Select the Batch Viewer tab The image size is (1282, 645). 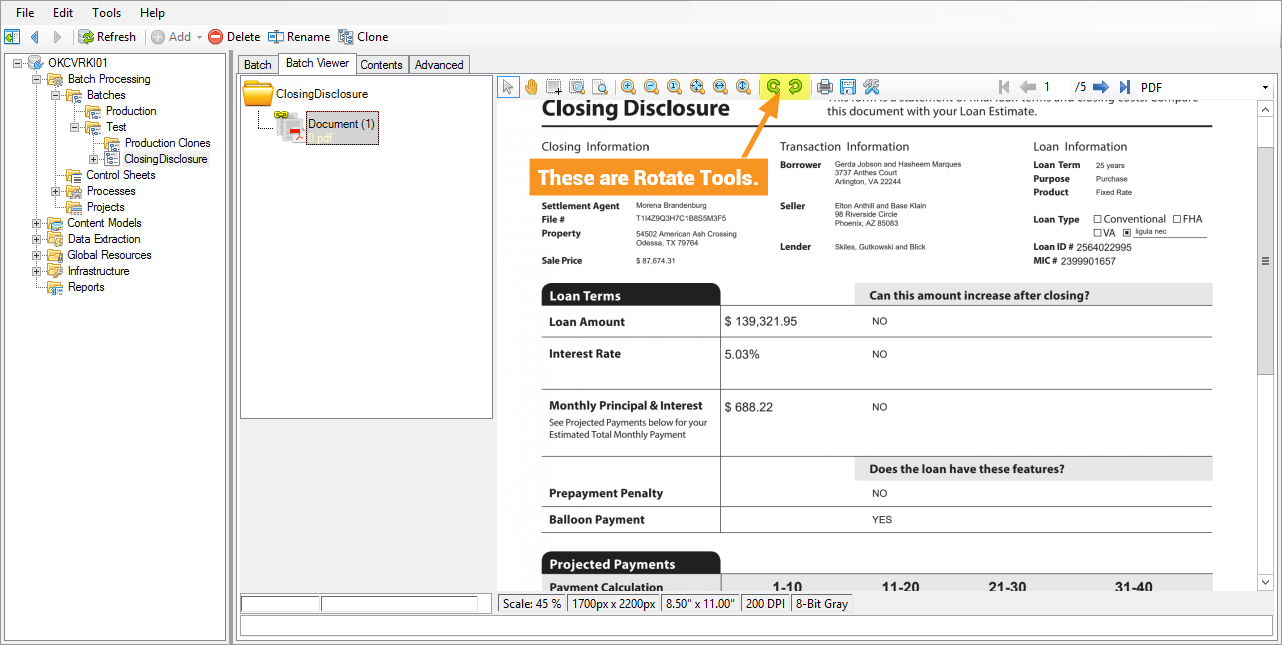(317, 63)
